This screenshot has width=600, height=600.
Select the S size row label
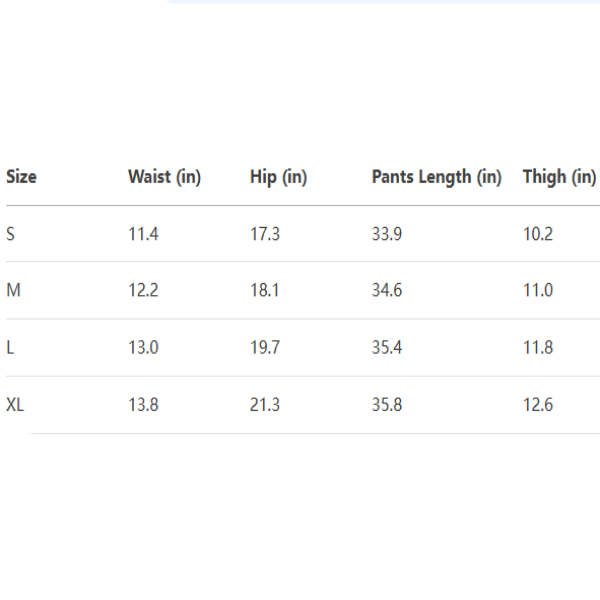click(11, 234)
